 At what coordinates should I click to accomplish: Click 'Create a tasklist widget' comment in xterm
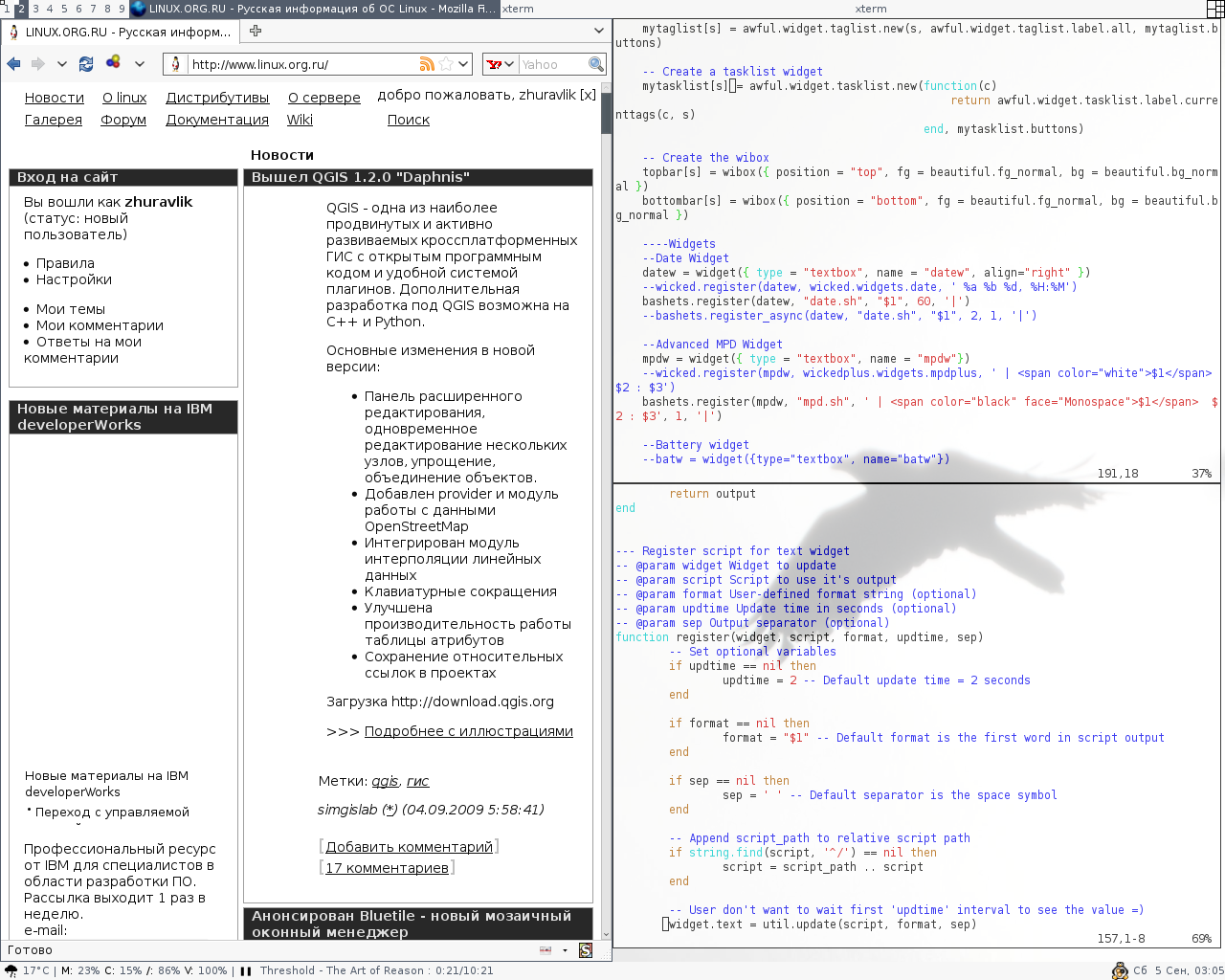coord(732,72)
